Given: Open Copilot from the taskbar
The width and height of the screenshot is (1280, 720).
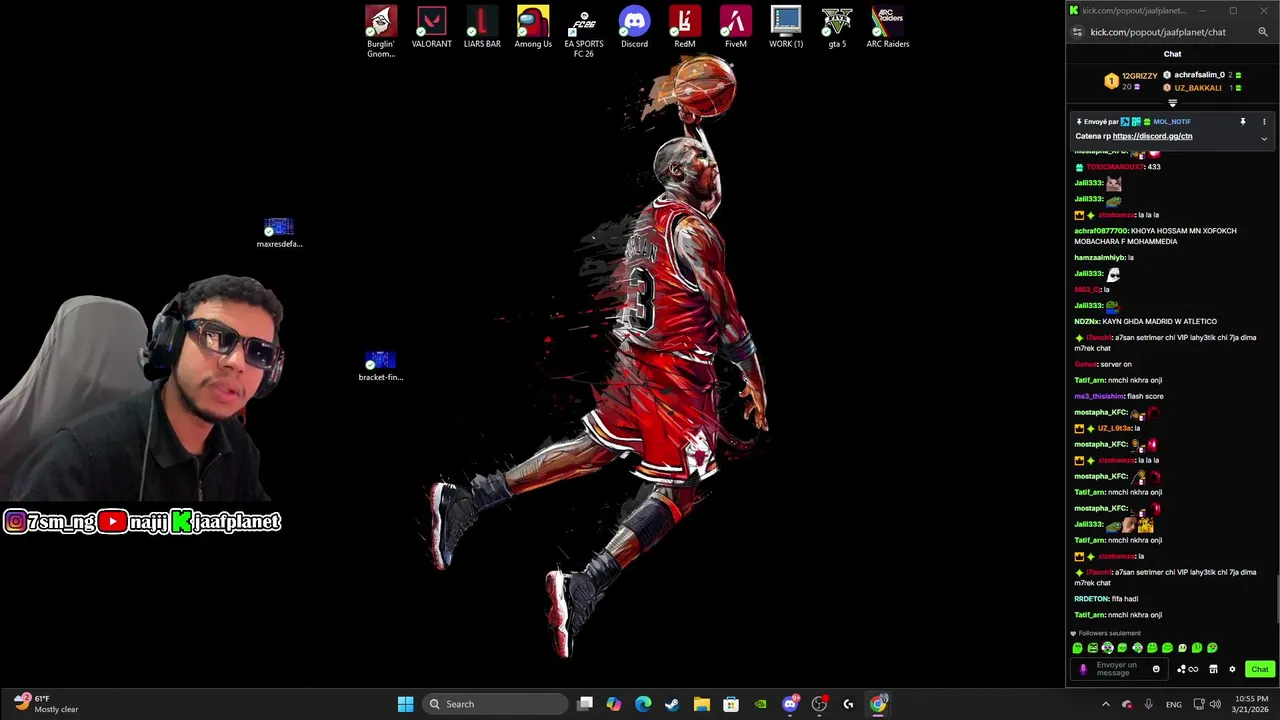Looking at the screenshot, I should (x=614, y=704).
